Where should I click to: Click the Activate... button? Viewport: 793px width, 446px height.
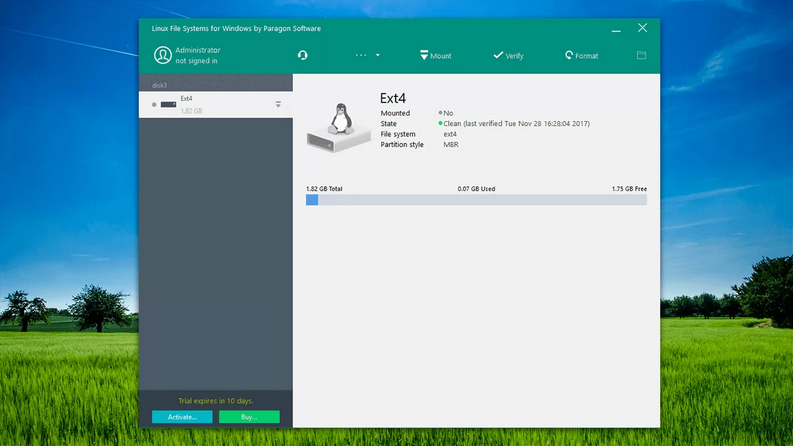182,417
